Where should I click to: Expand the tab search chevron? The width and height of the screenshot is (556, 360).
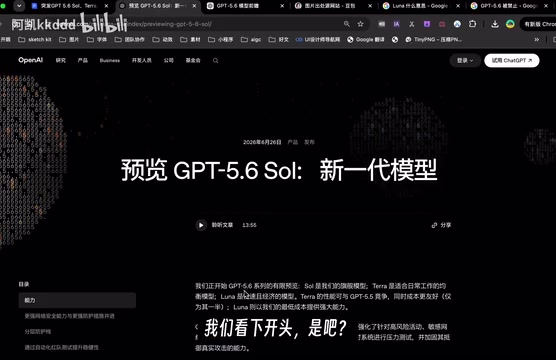(19, 6)
